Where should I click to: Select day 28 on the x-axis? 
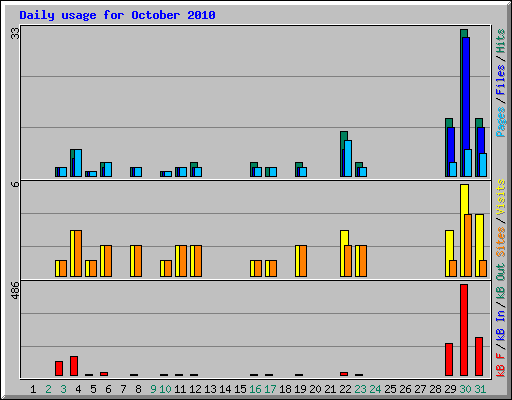tap(435, 389)
